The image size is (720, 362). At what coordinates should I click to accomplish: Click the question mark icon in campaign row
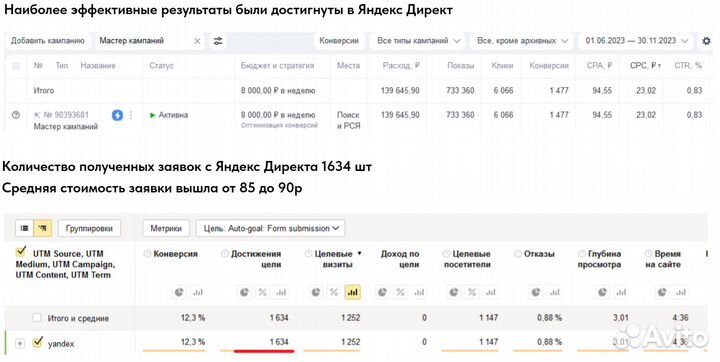pos(16,115)
